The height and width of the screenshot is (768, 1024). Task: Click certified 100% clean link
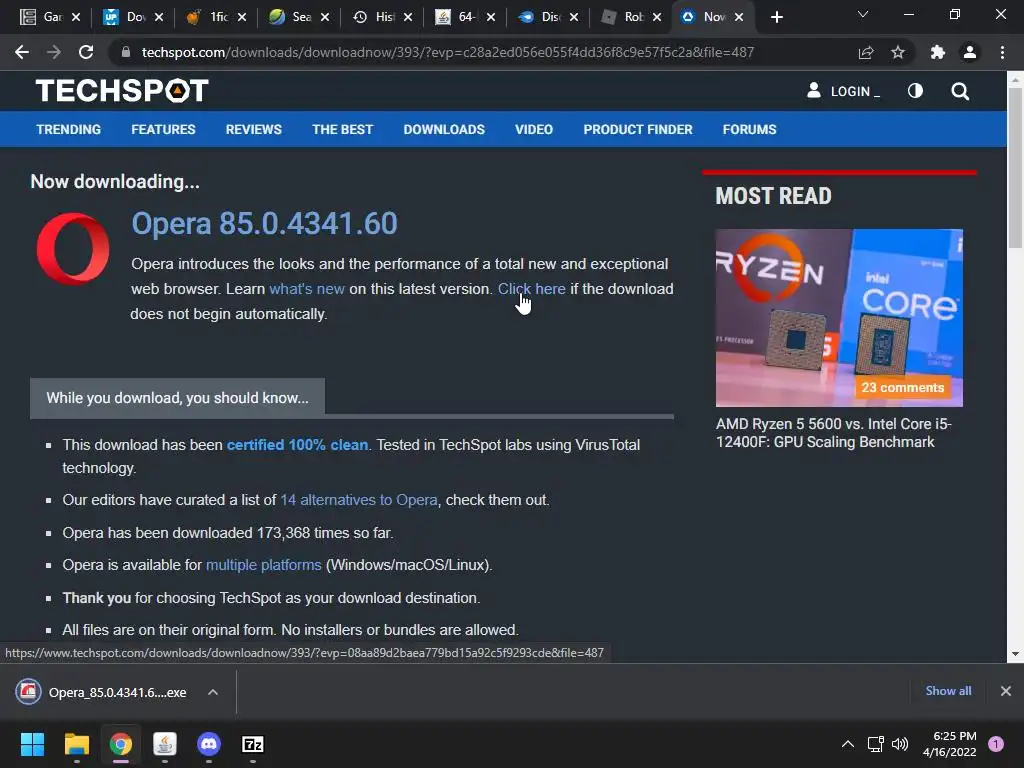point(297,445)
